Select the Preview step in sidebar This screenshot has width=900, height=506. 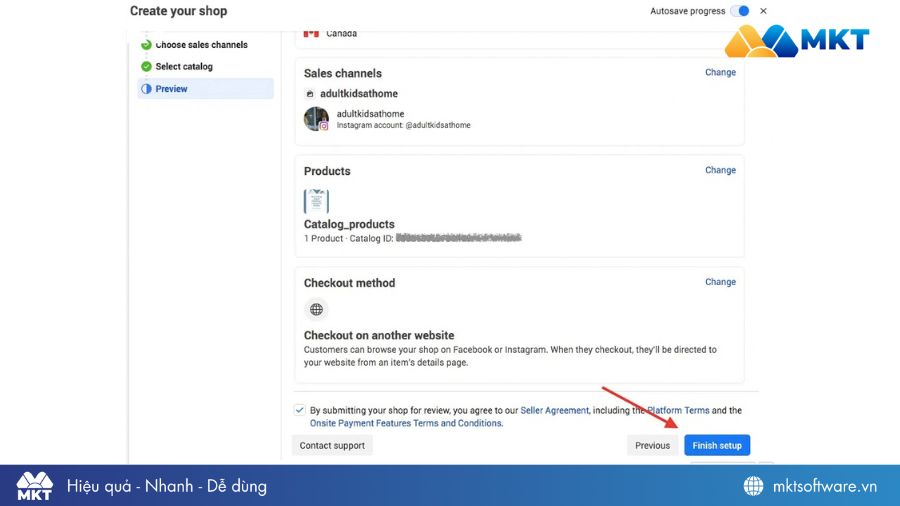point(205,89)
